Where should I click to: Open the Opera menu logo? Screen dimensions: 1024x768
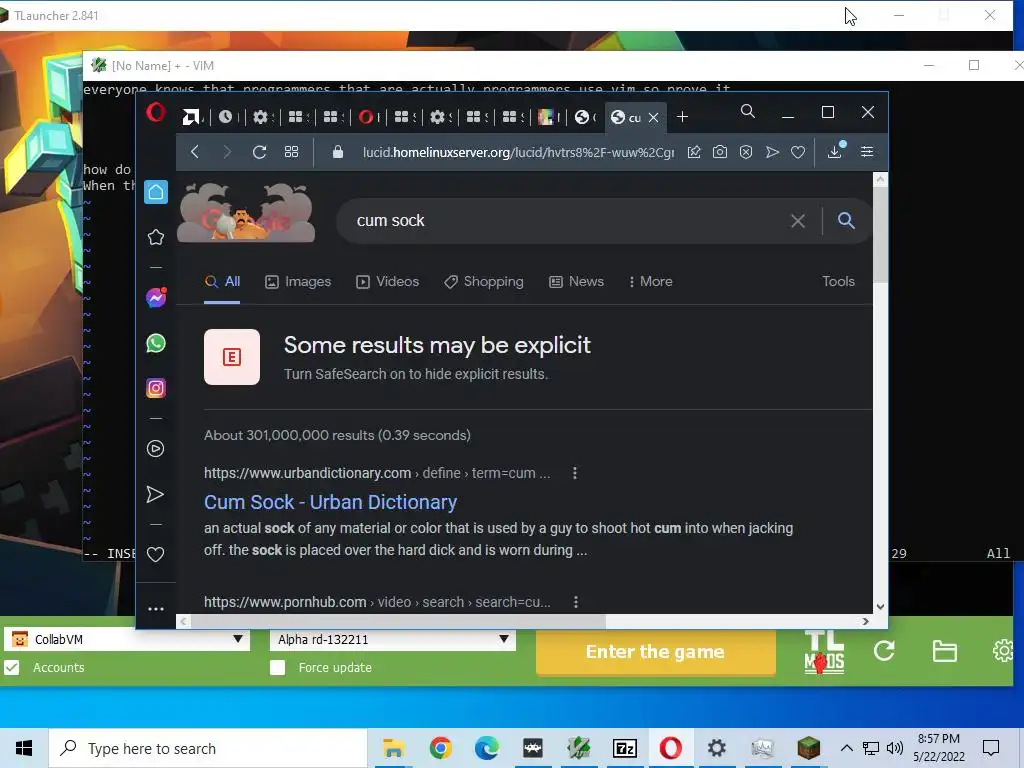155,113
